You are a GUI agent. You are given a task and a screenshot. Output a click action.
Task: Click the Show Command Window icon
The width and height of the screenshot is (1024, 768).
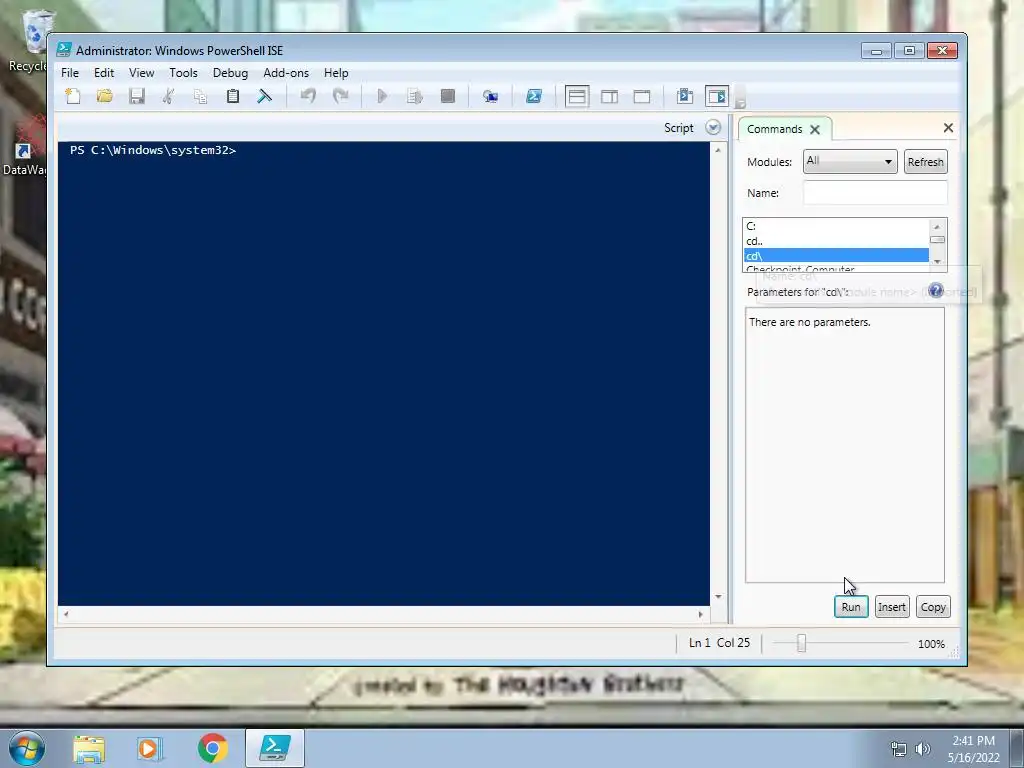tap(684, 97)
